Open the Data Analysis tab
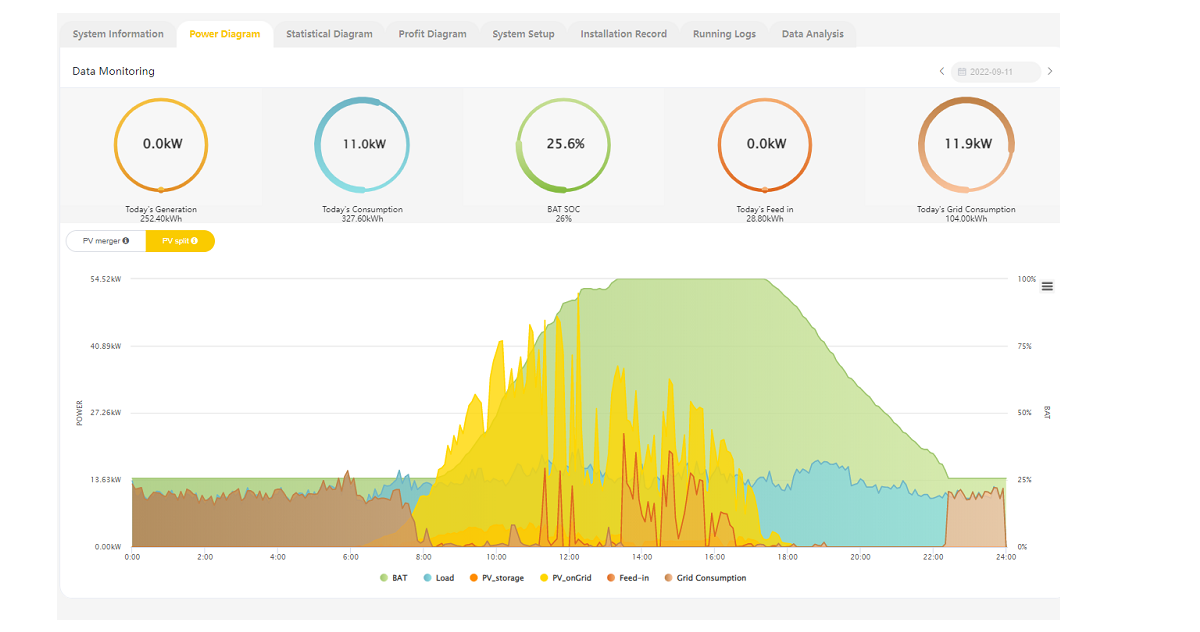The width and height of the screenshot is (1200, 632). [x=813, y=34]
